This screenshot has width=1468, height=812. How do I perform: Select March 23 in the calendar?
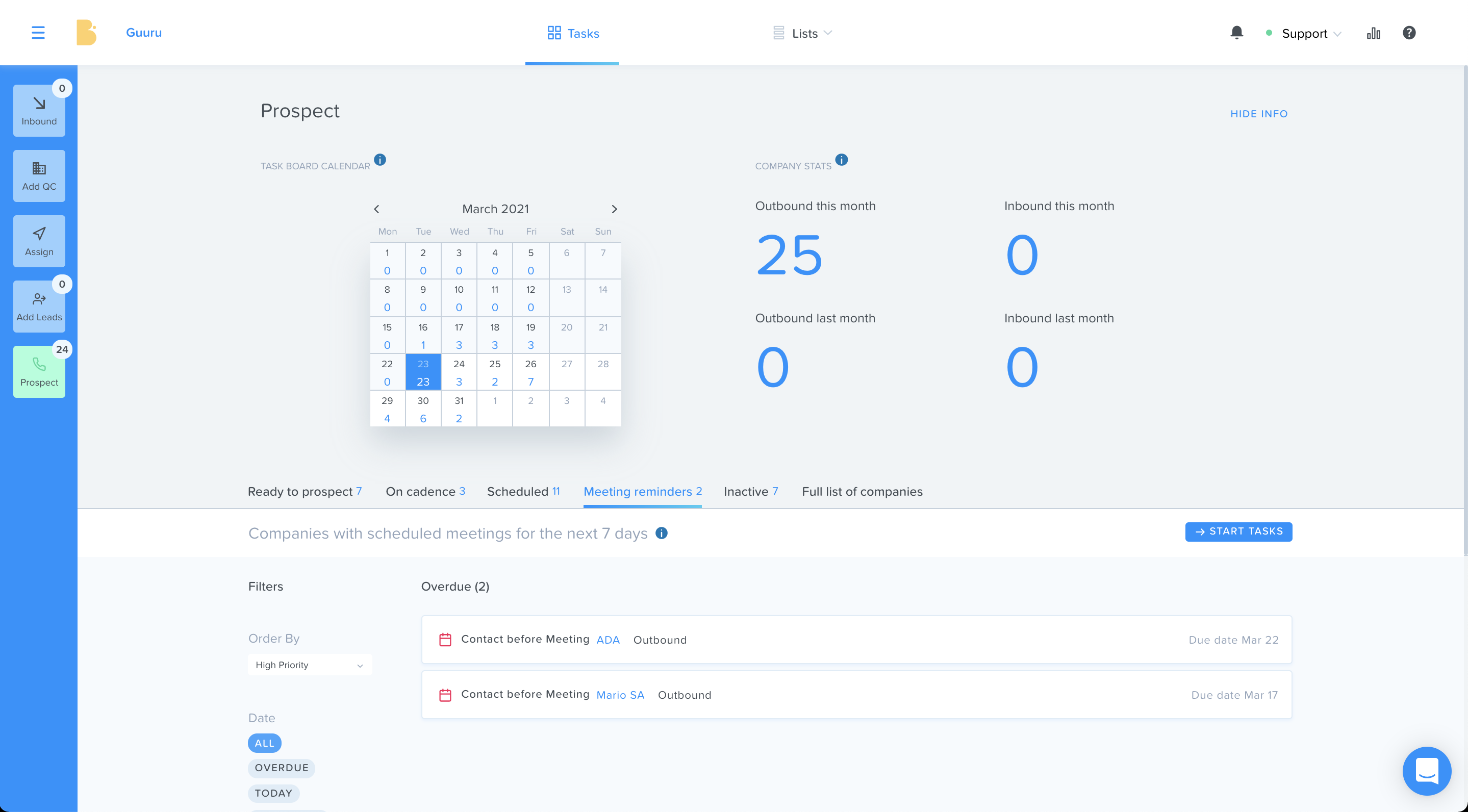pos(423,372)
